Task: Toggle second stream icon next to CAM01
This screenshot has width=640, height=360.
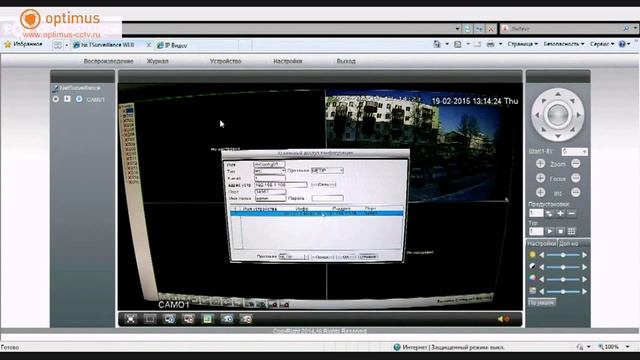Action: 67,99
